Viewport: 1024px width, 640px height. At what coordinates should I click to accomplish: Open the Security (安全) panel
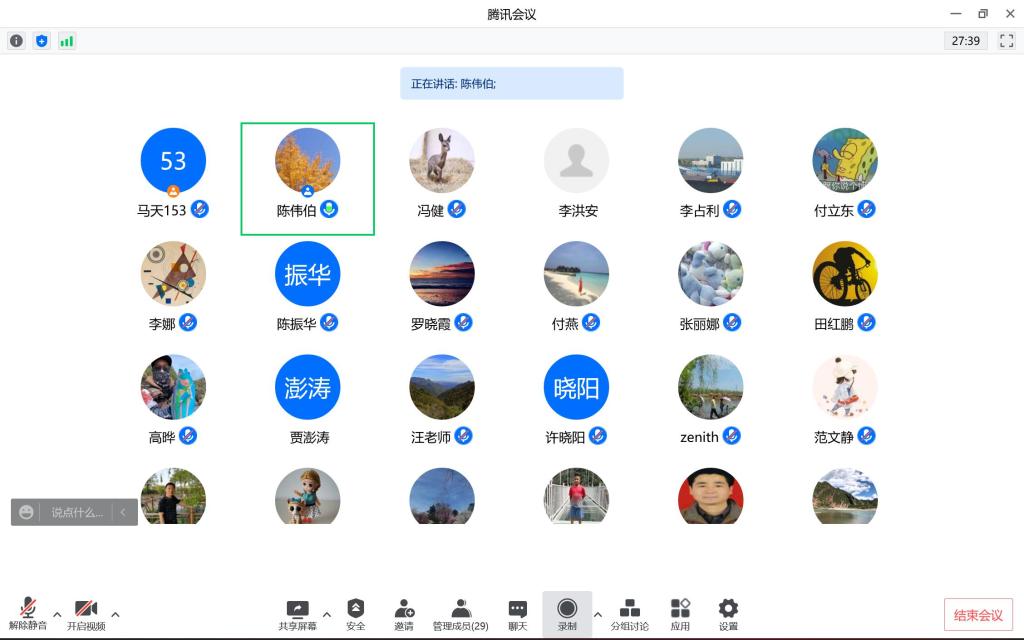point(356,614)
